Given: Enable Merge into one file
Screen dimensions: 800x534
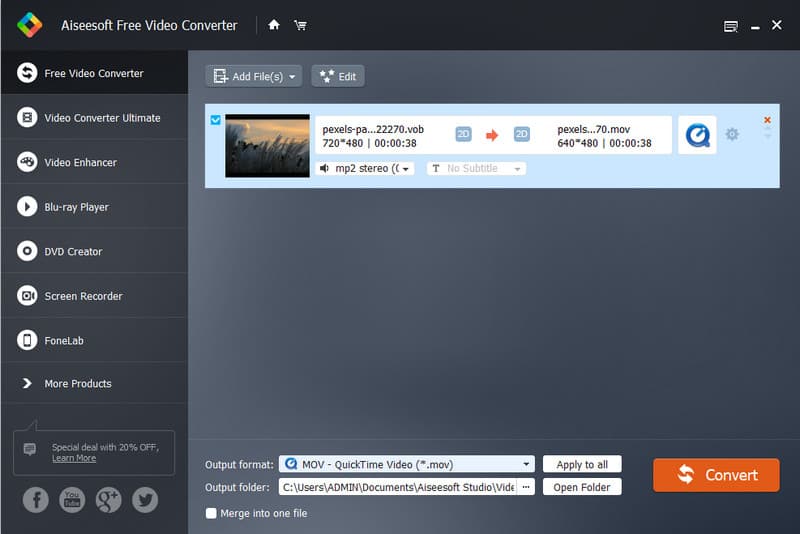Looking at the screenshot, I should pos(211,513).
